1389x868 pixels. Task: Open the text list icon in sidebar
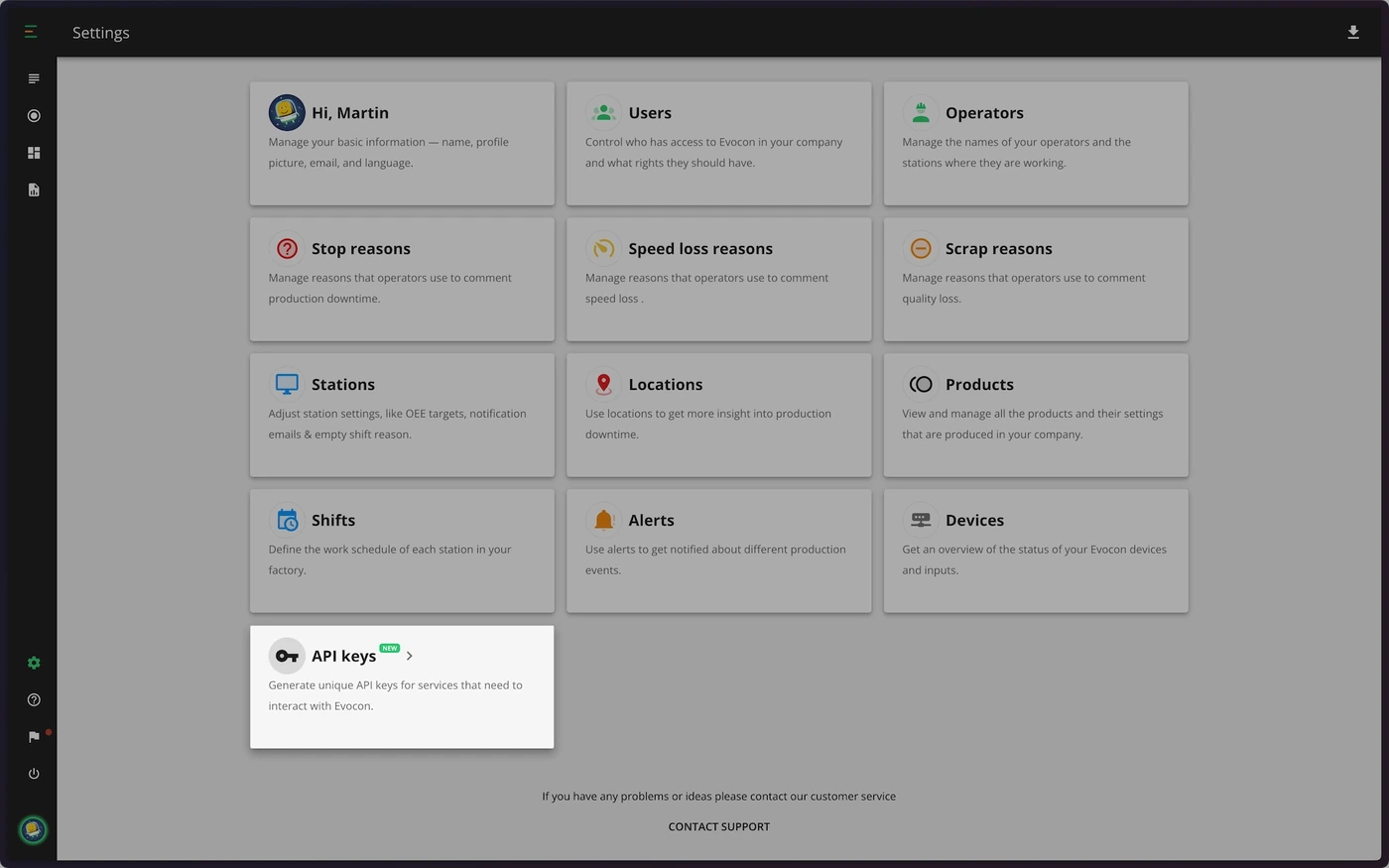pyautogui.click(x=34, y=78)
